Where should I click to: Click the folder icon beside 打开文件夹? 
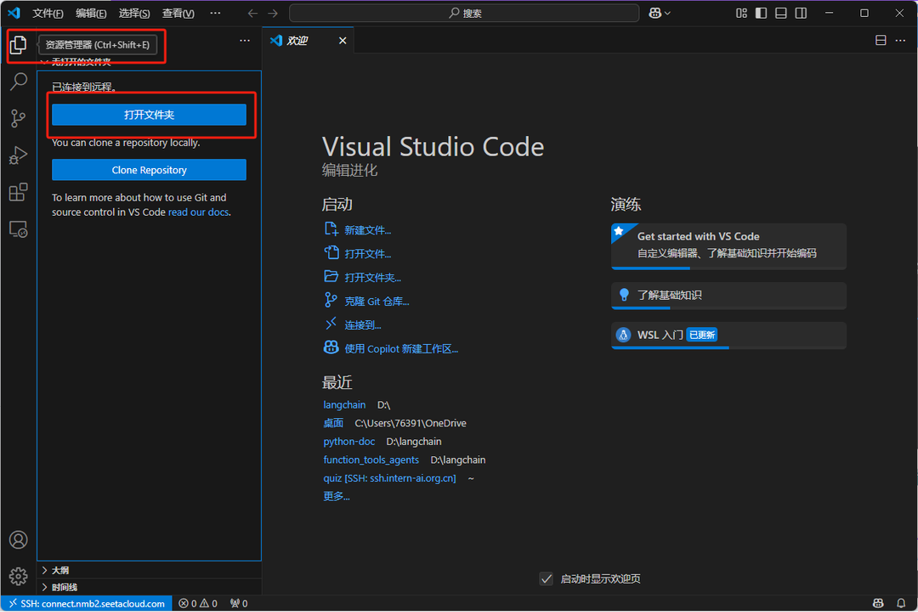click(331, 276)
